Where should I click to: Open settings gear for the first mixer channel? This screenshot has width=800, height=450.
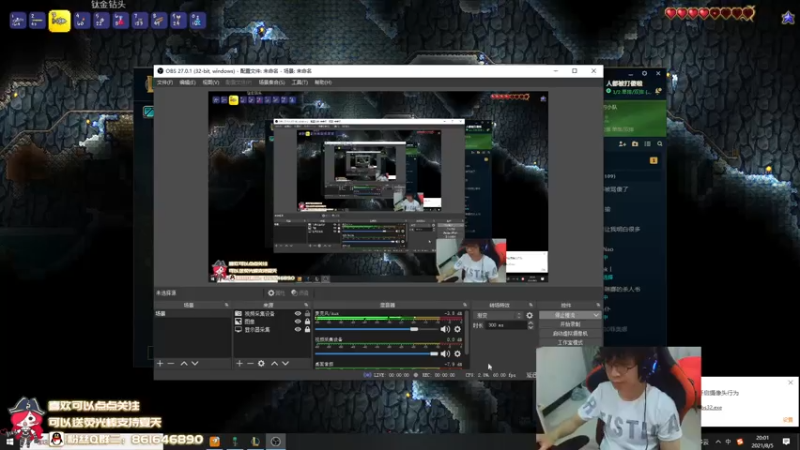[458, 330]
